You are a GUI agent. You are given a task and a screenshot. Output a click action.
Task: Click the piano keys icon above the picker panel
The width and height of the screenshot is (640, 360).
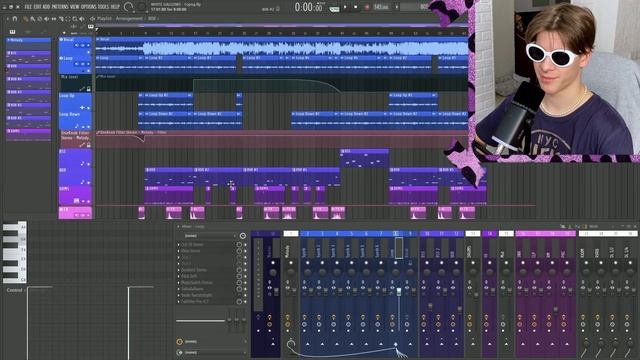[x=13, y=32]
